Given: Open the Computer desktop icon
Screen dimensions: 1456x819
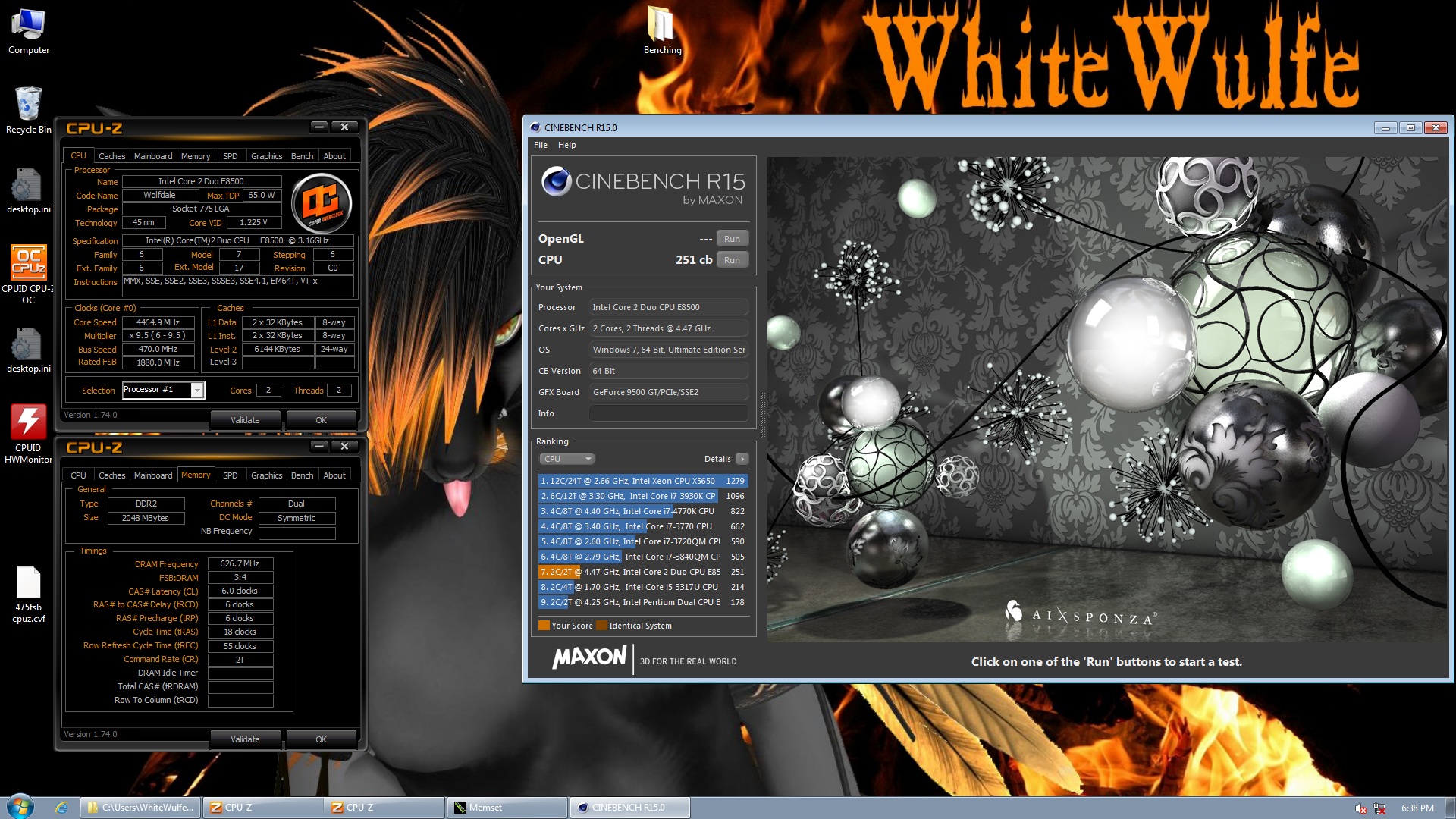Looking at the screenshot, I should (x=29, y=32).
